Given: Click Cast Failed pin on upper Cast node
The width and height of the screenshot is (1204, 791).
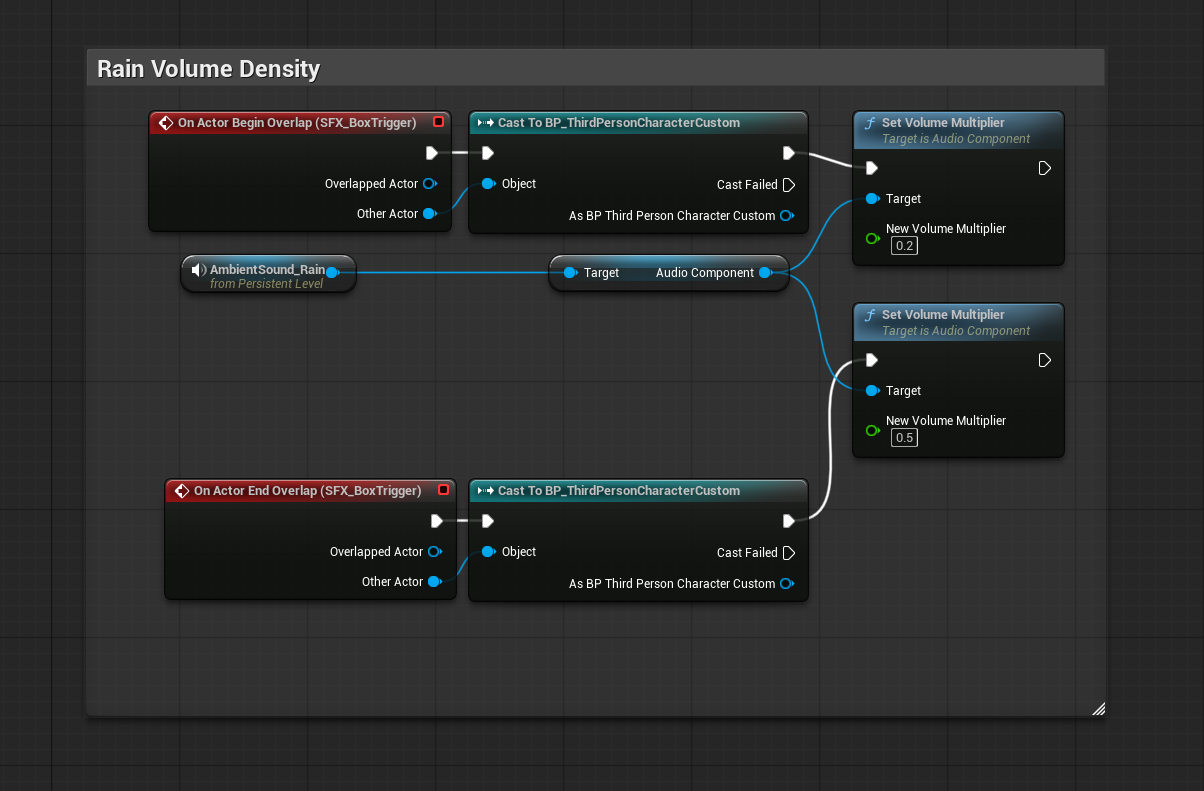Looking at the screenshot, I should pyautogui.click(x=788, y=185).
